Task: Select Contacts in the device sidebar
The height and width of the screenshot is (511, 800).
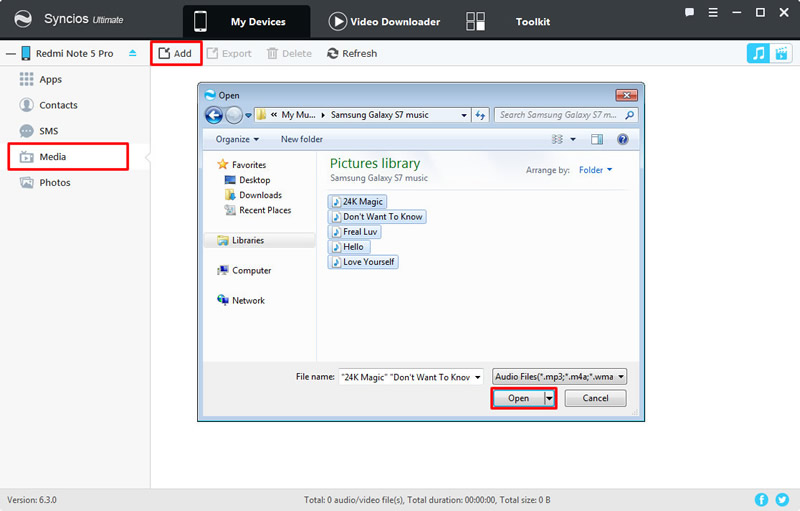Action: (48, 105)
